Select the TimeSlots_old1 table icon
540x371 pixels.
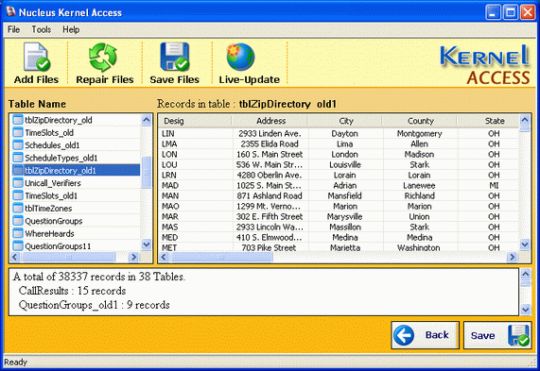[x=18, y=195]
